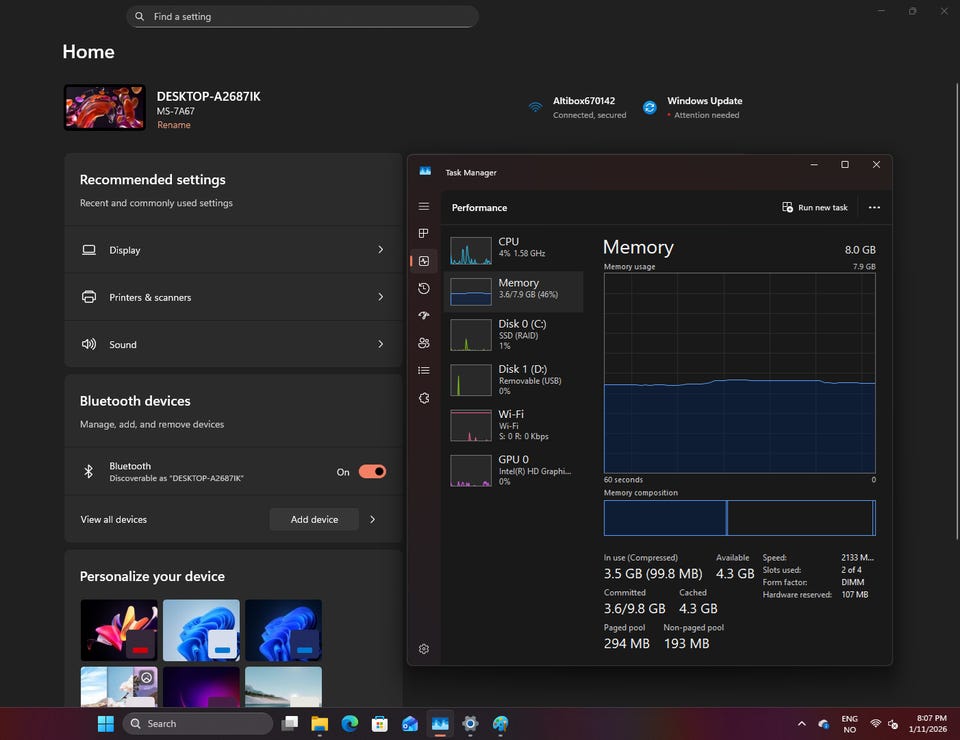
Task: Open the Services page puzzle icon
Action: tap(424, 398)
